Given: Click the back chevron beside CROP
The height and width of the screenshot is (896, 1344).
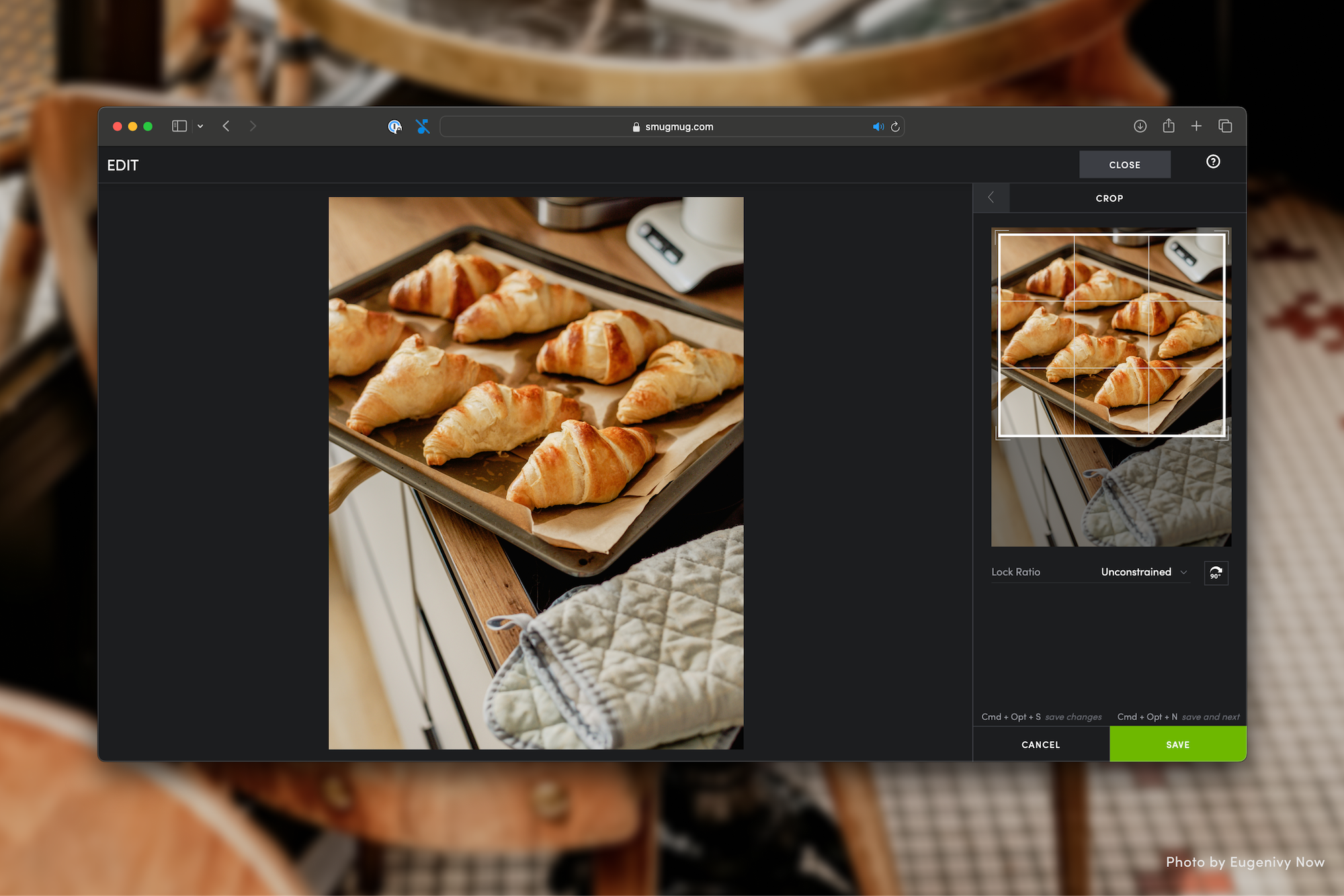Looking at the screenshot, I should (x=991, y=197).
